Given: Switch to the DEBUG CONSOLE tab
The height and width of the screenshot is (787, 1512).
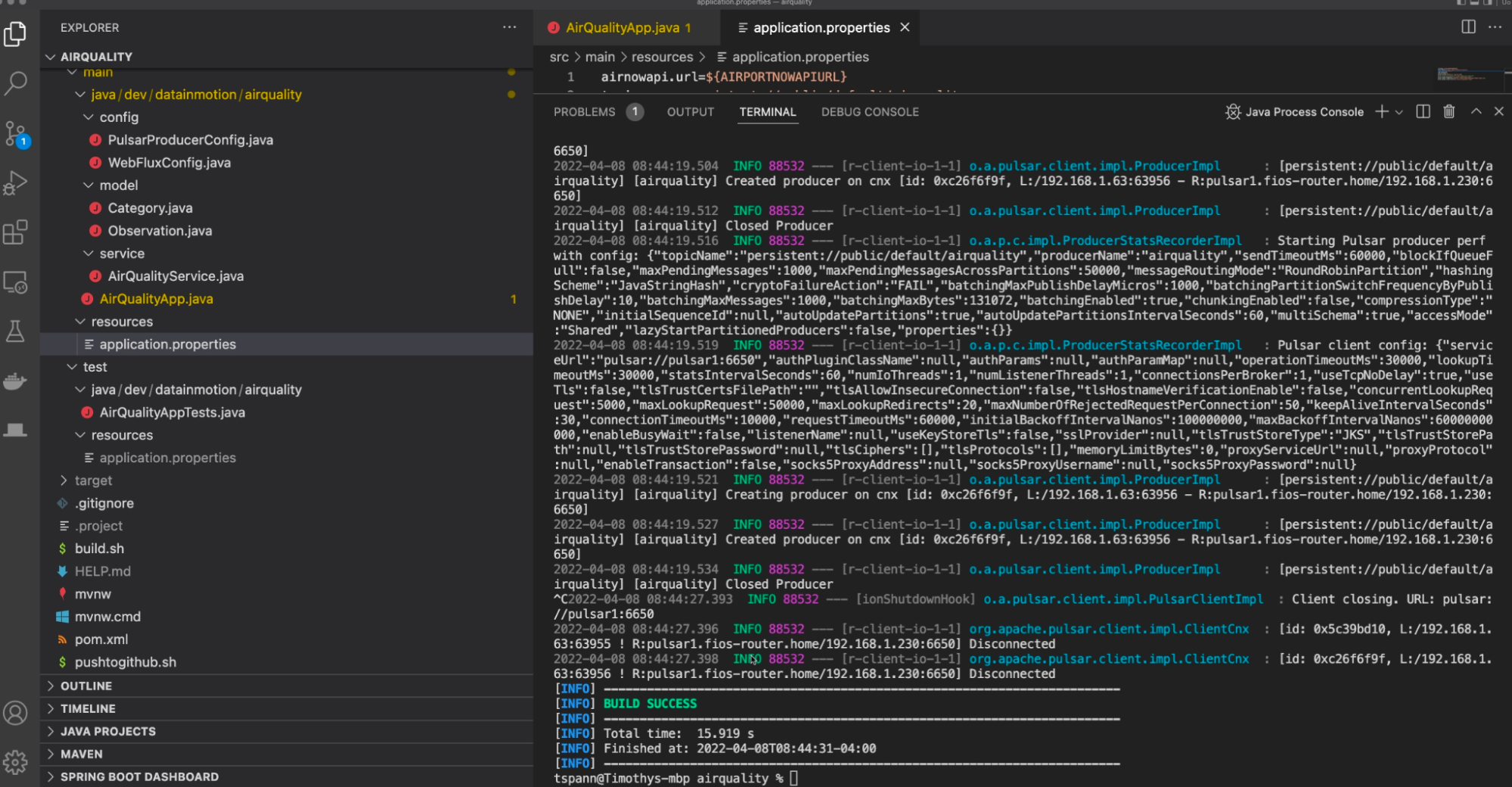Looking at the screenshot, I should (x=870, y=112).
